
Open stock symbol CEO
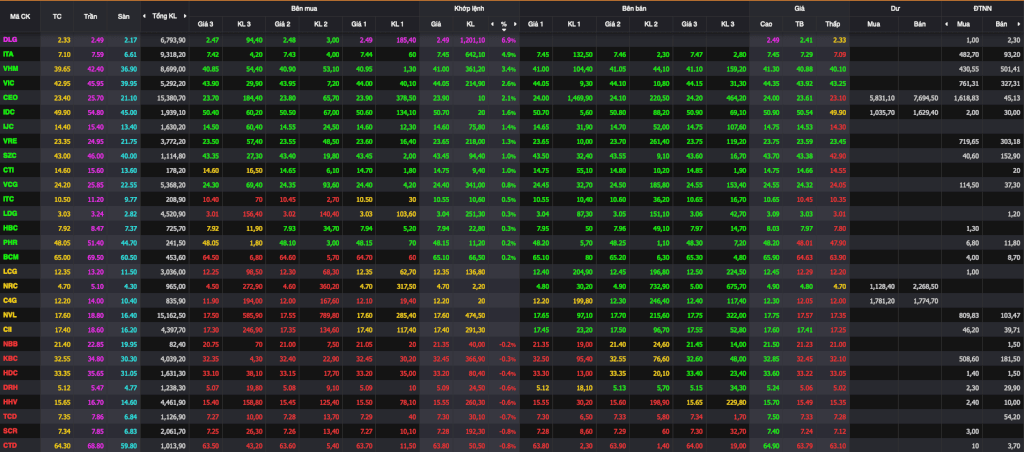(10, 97)
